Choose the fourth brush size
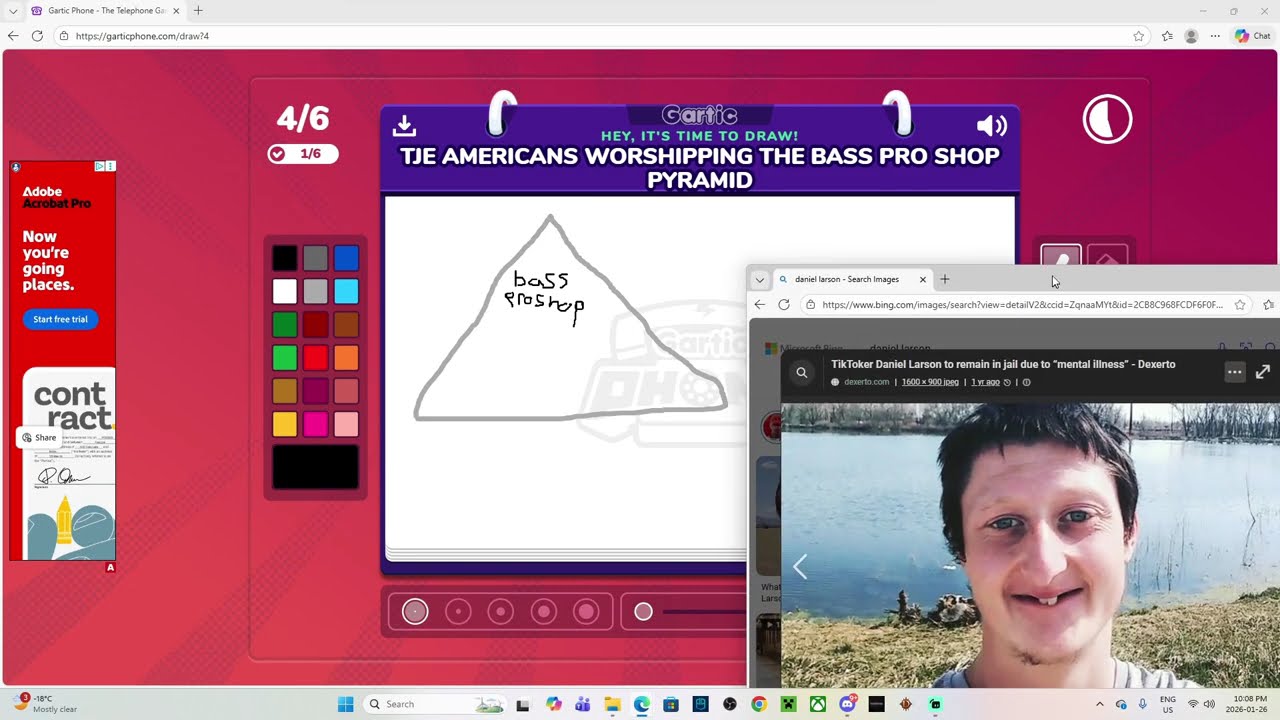This screenshot has height=720, width=1280. click(x=543, y=611)
